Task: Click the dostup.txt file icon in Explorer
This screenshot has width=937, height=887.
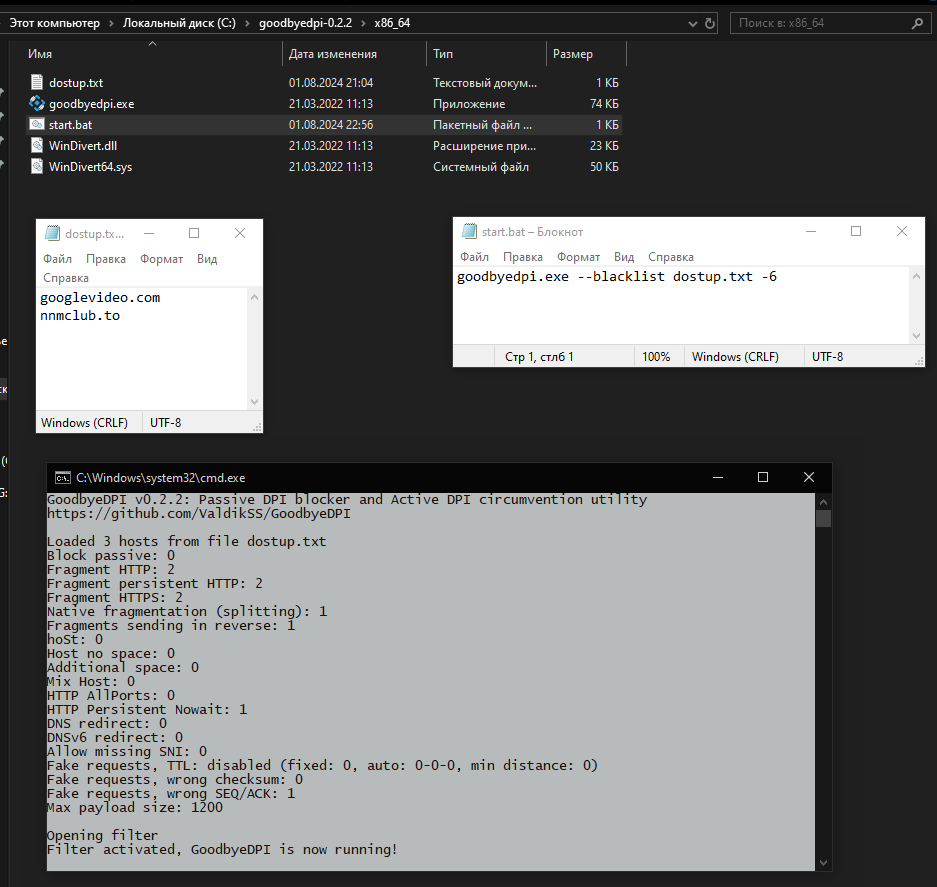Action: pos(36,82)
